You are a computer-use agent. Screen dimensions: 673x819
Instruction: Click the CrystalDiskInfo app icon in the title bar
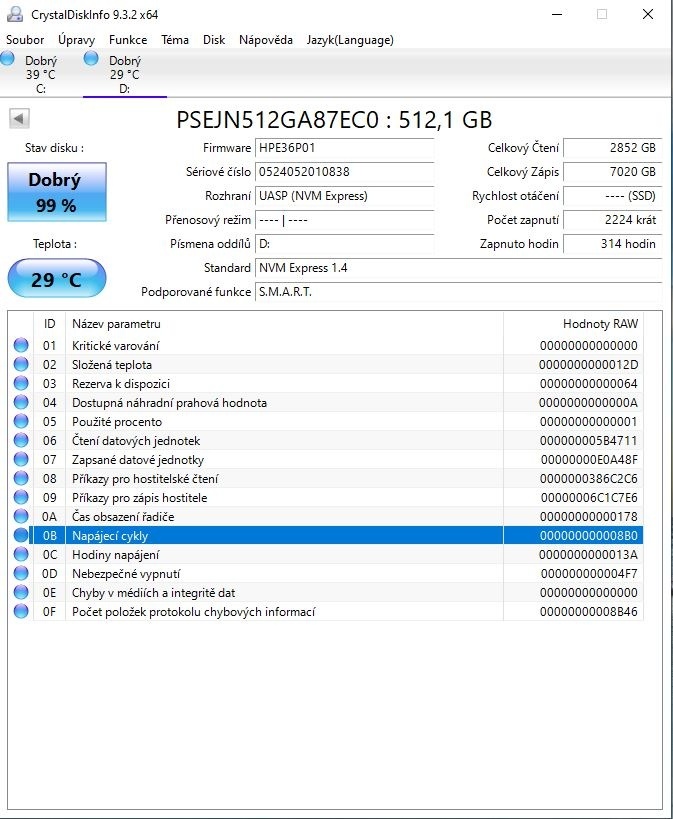pyautogui.click(x=15, y=14)
